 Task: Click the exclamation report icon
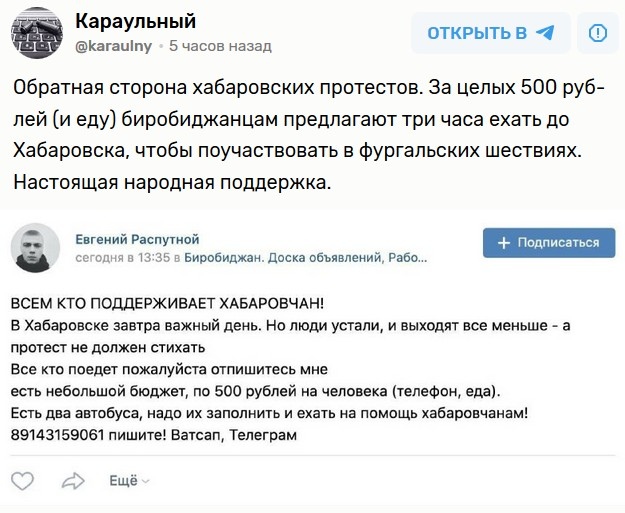pos(597,33)
